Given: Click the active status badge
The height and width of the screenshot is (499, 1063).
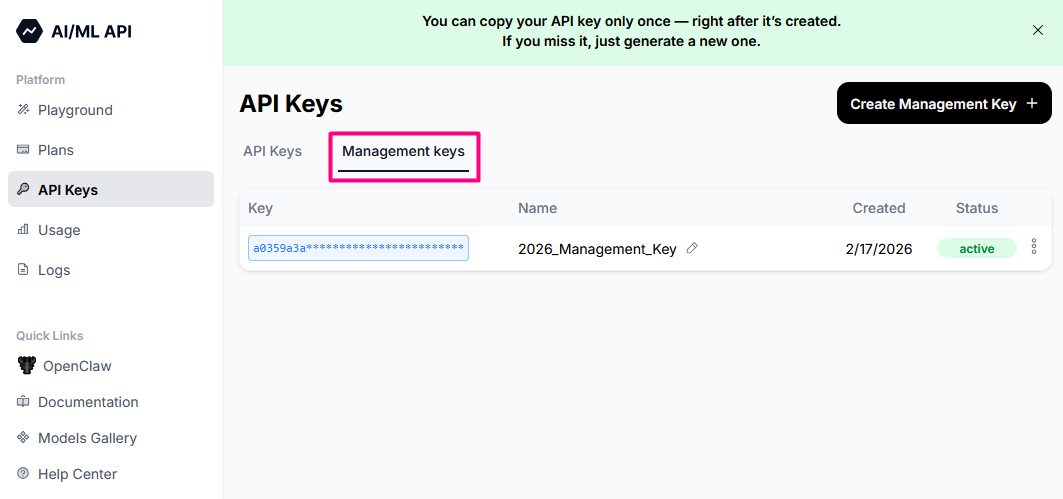Looking at the screenshot, I should (x=976, y=249).
